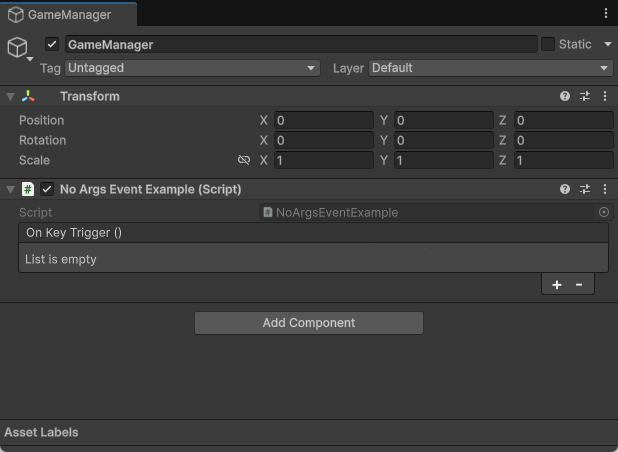Open script component help reference icon
This screenshot has width=618, height=452.
(x=565, y=189)
